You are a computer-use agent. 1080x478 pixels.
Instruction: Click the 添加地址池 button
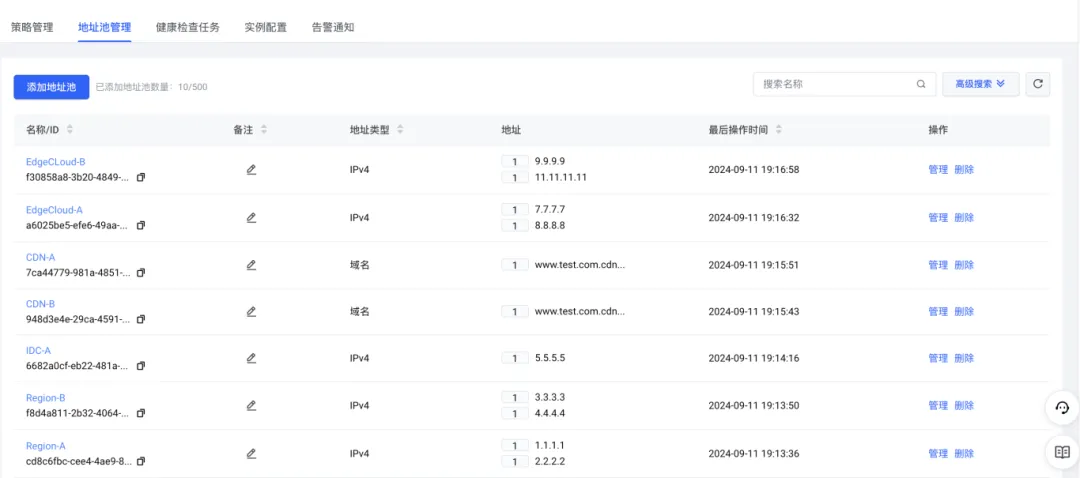[51, 87]
